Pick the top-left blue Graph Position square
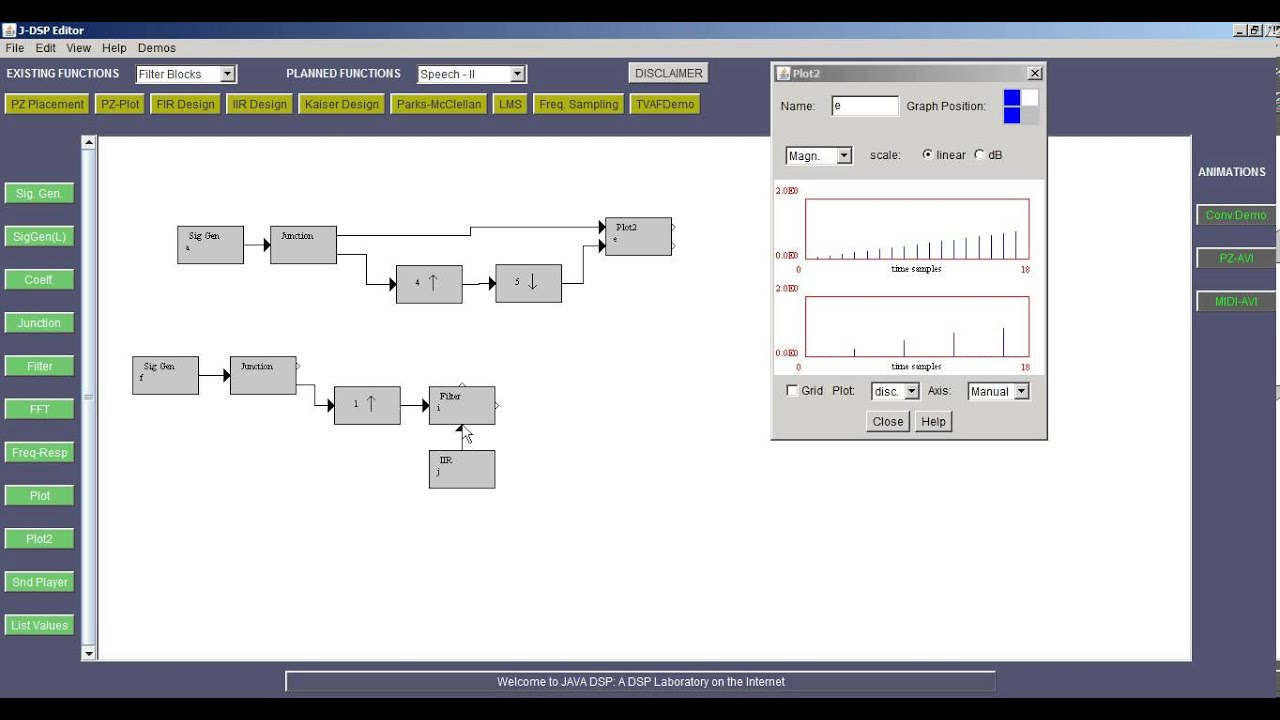 [x=1012, y=98]
